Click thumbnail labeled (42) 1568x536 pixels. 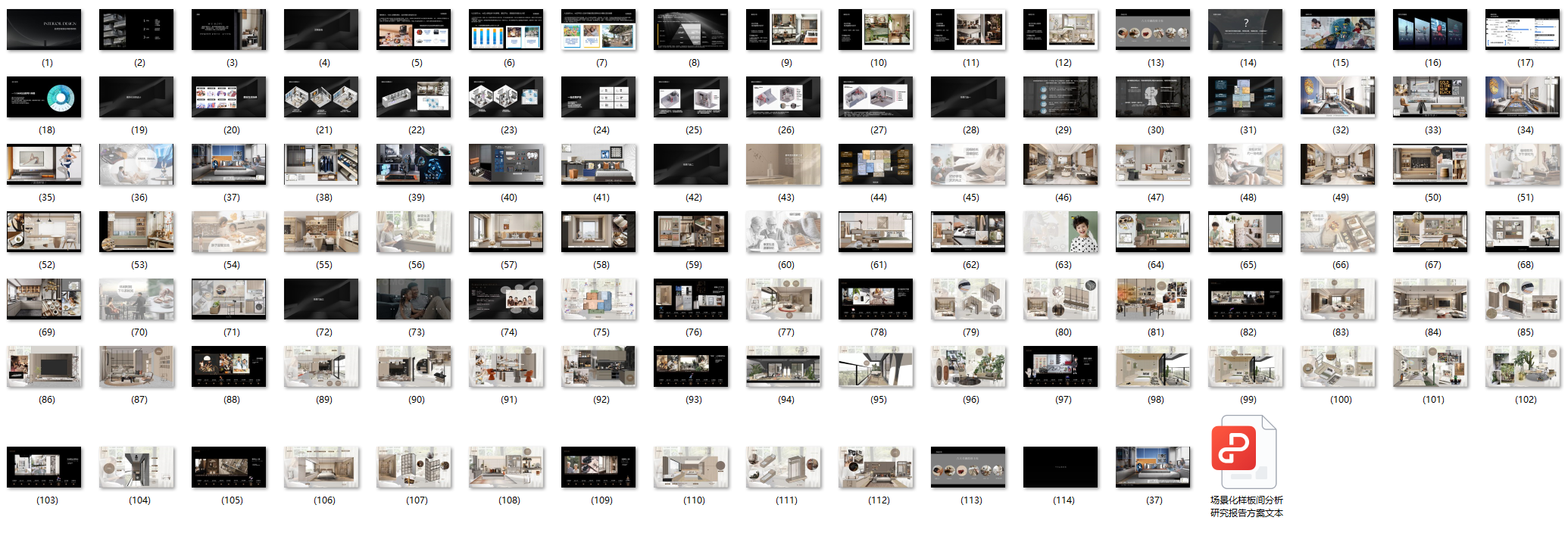click(x=691, y=164)
